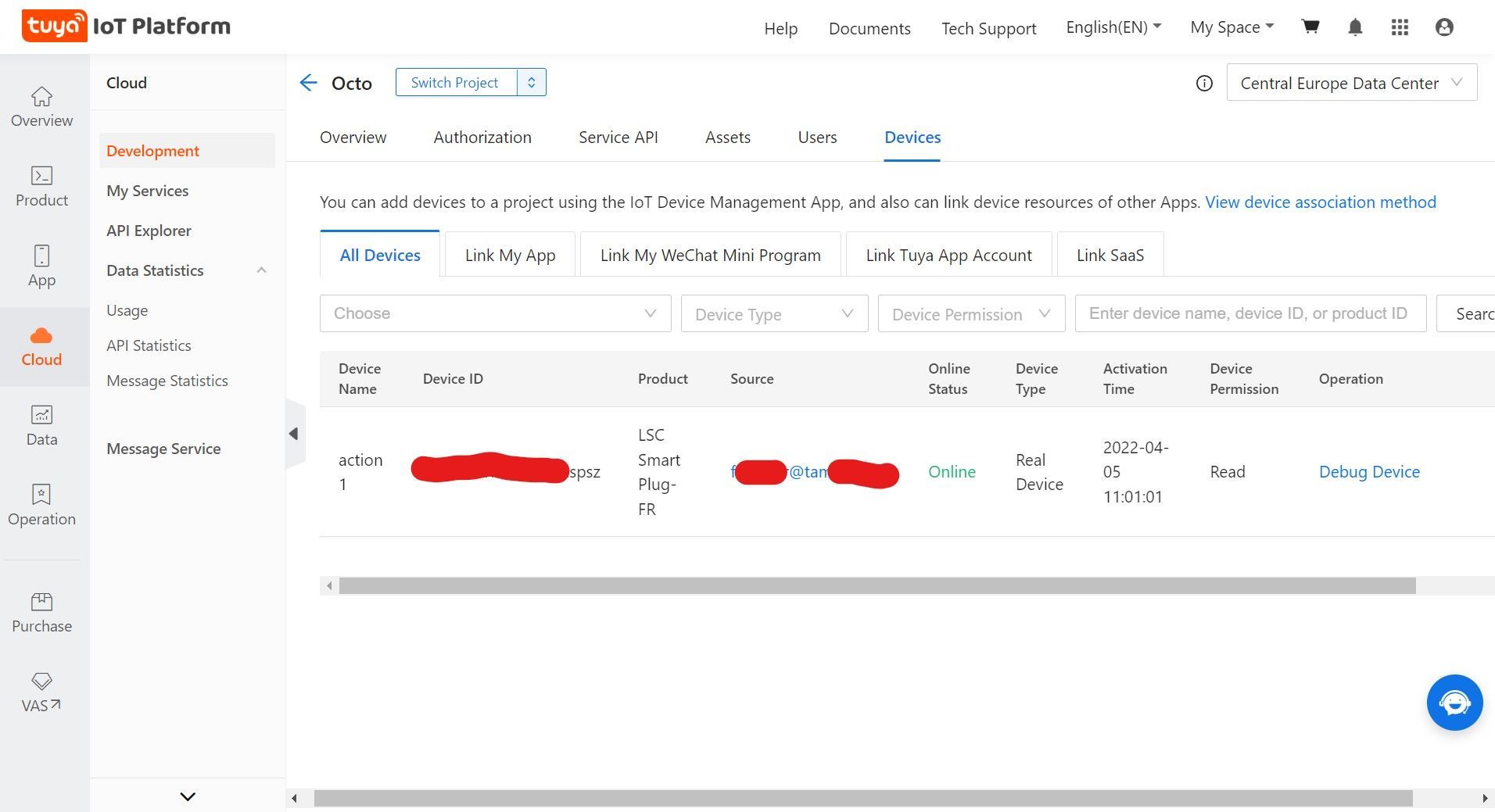This screenshot has width=1495, height=812.
Task: Collapse the Cloud side panel
Action: 294,434
